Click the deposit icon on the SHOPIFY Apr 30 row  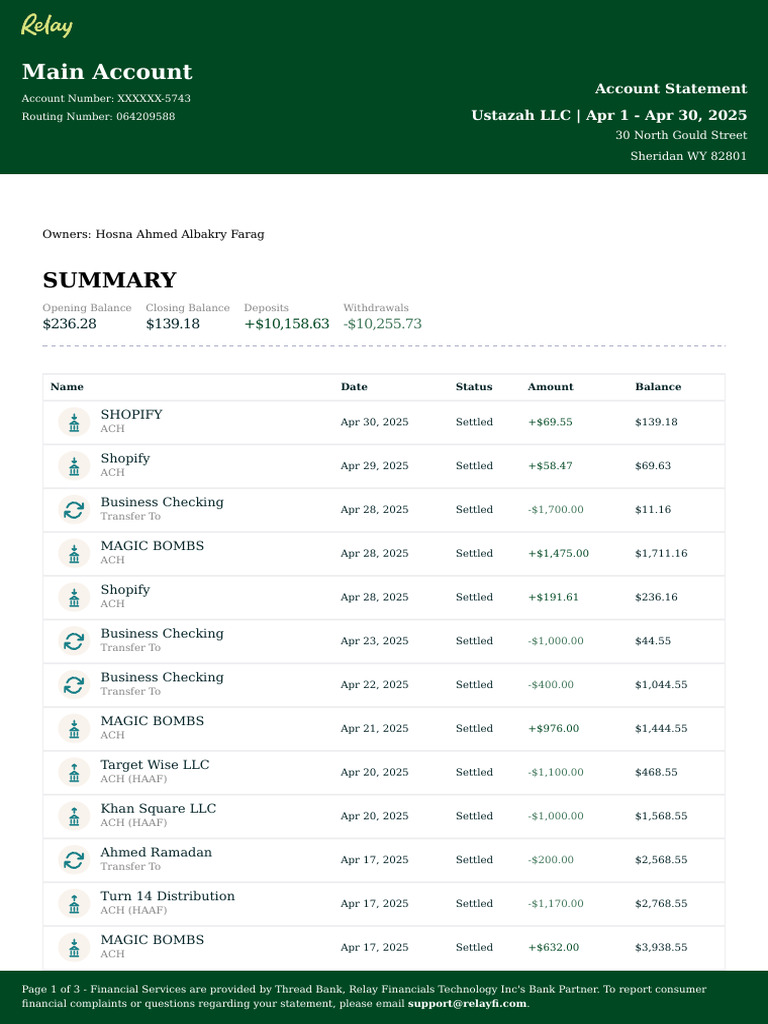tap(74, 423)
